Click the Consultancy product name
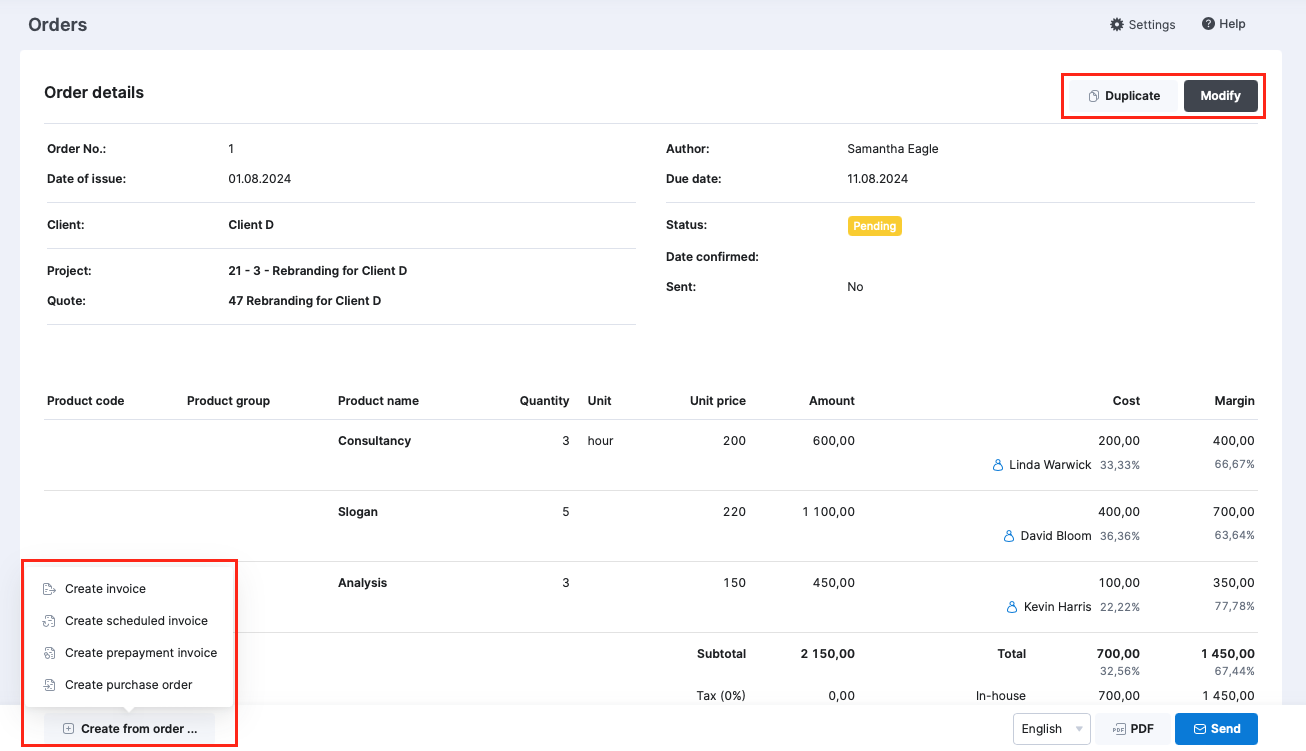The image size is (1306, 751). pos(374,441)
